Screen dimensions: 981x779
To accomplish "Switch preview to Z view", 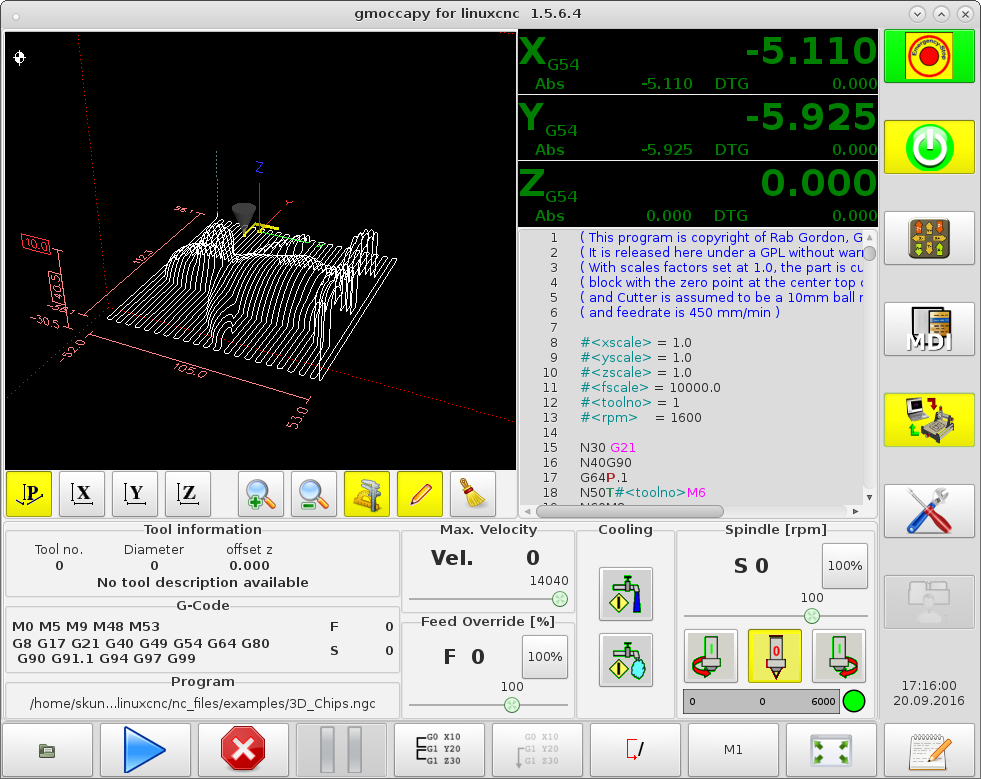I will (188, 494).
